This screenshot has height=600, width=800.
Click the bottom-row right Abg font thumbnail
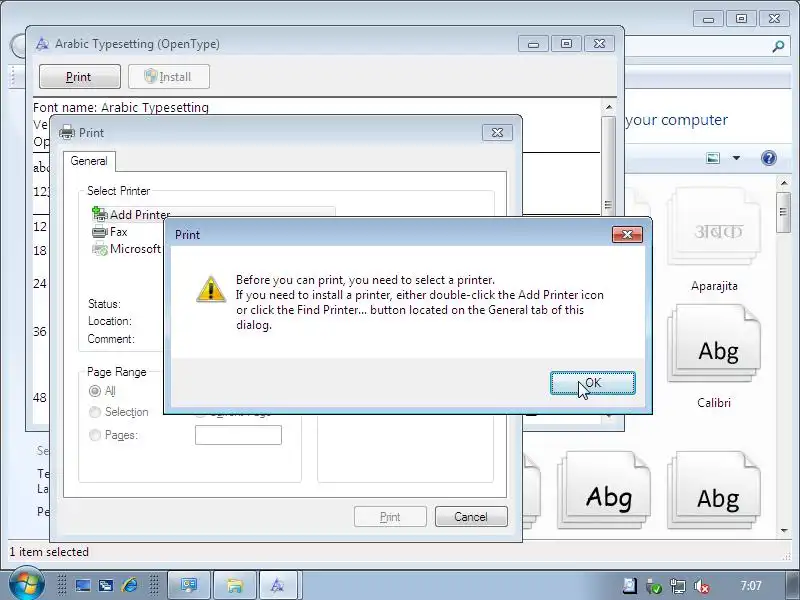coord(714,490)
